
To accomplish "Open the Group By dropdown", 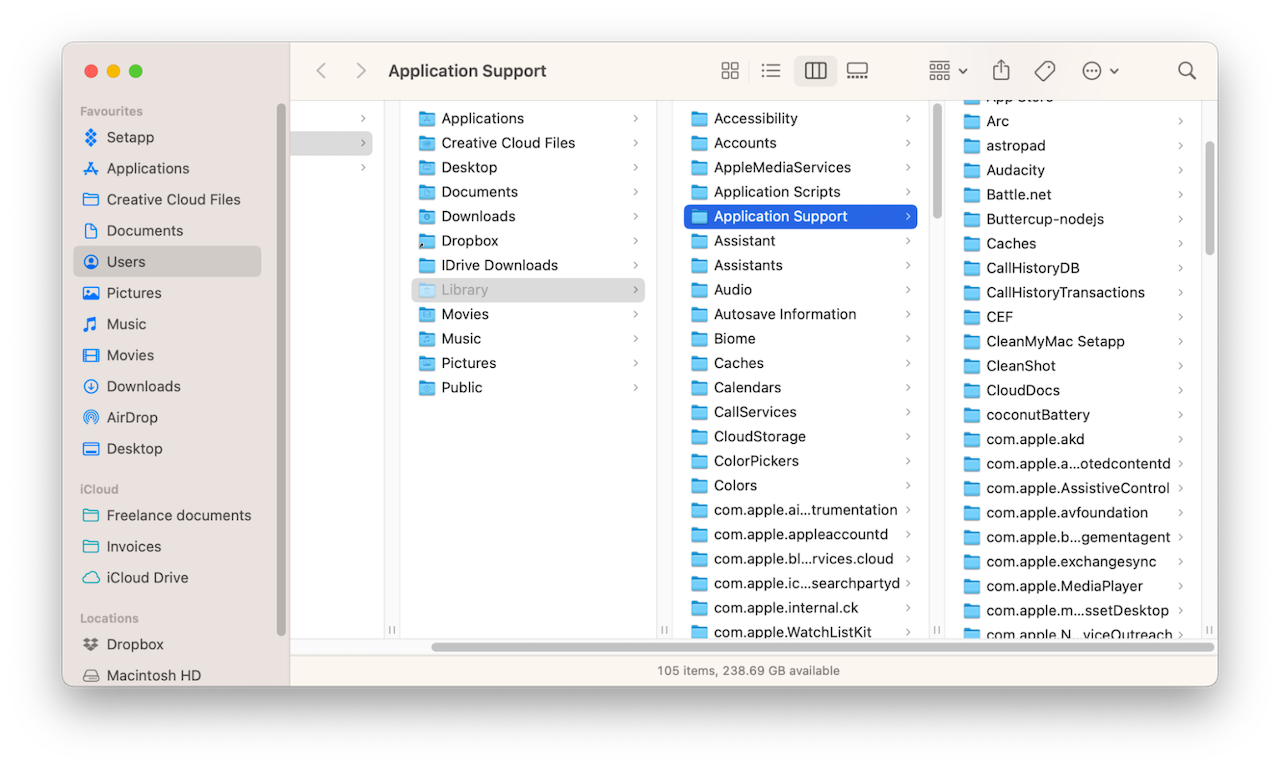I will click(947, 71).
